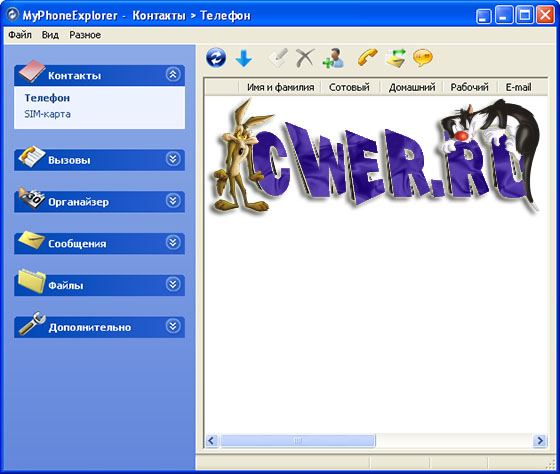This screenshot has width=560, height=474.
Task: Select Телефон under Контакты
Action: (47, 98)
